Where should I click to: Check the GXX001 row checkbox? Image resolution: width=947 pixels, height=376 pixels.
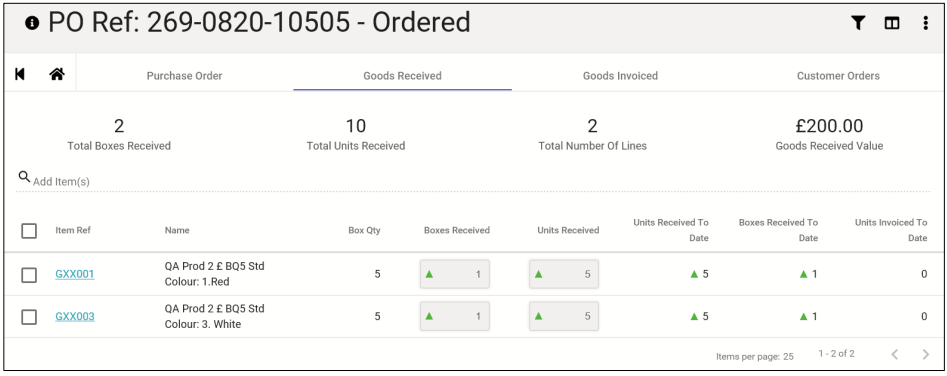[x=29, y=275]
